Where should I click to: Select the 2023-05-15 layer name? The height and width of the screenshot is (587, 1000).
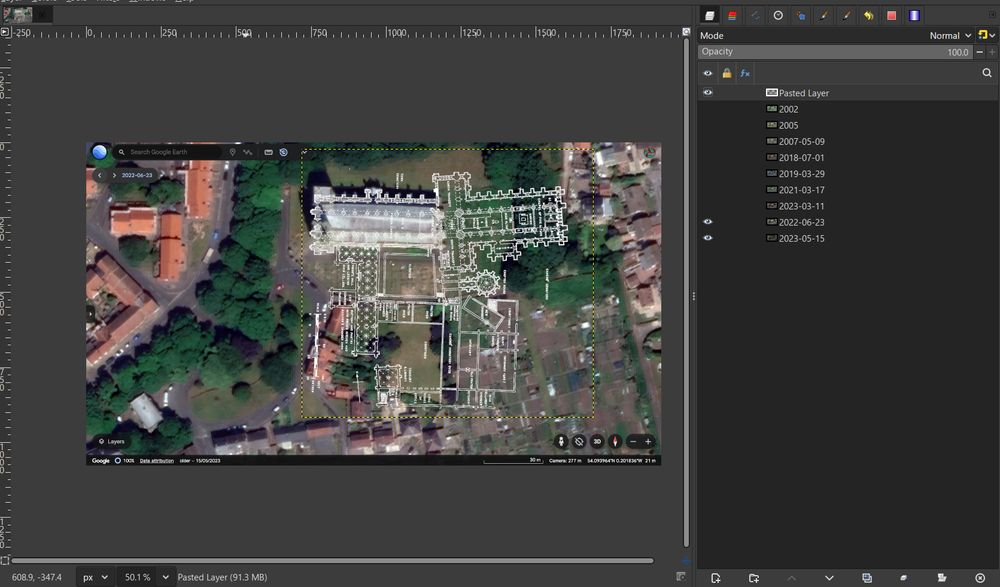(802, 238)
